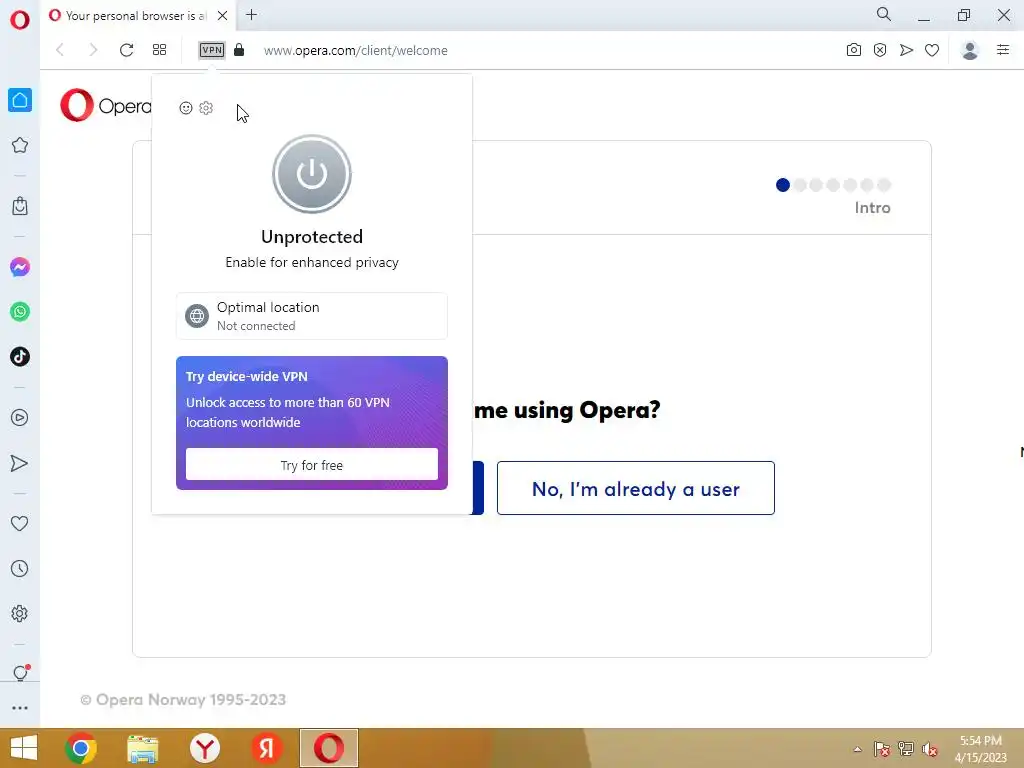The width and height of the screenshot is (1024, 768).
Task: Open the profile account icon
Action: [970, 50]
